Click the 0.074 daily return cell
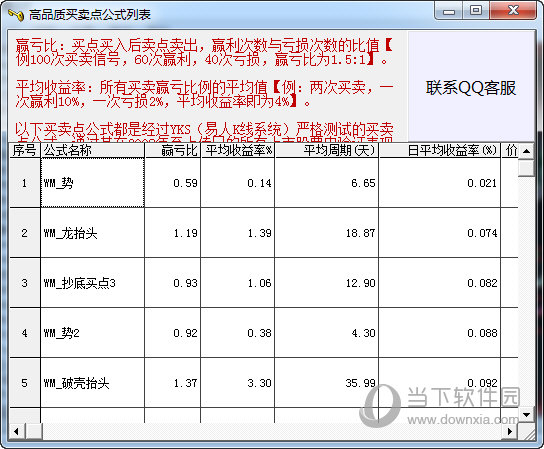Screen dimensions: 544x449 pyautogui.click(x=440, y=233)
